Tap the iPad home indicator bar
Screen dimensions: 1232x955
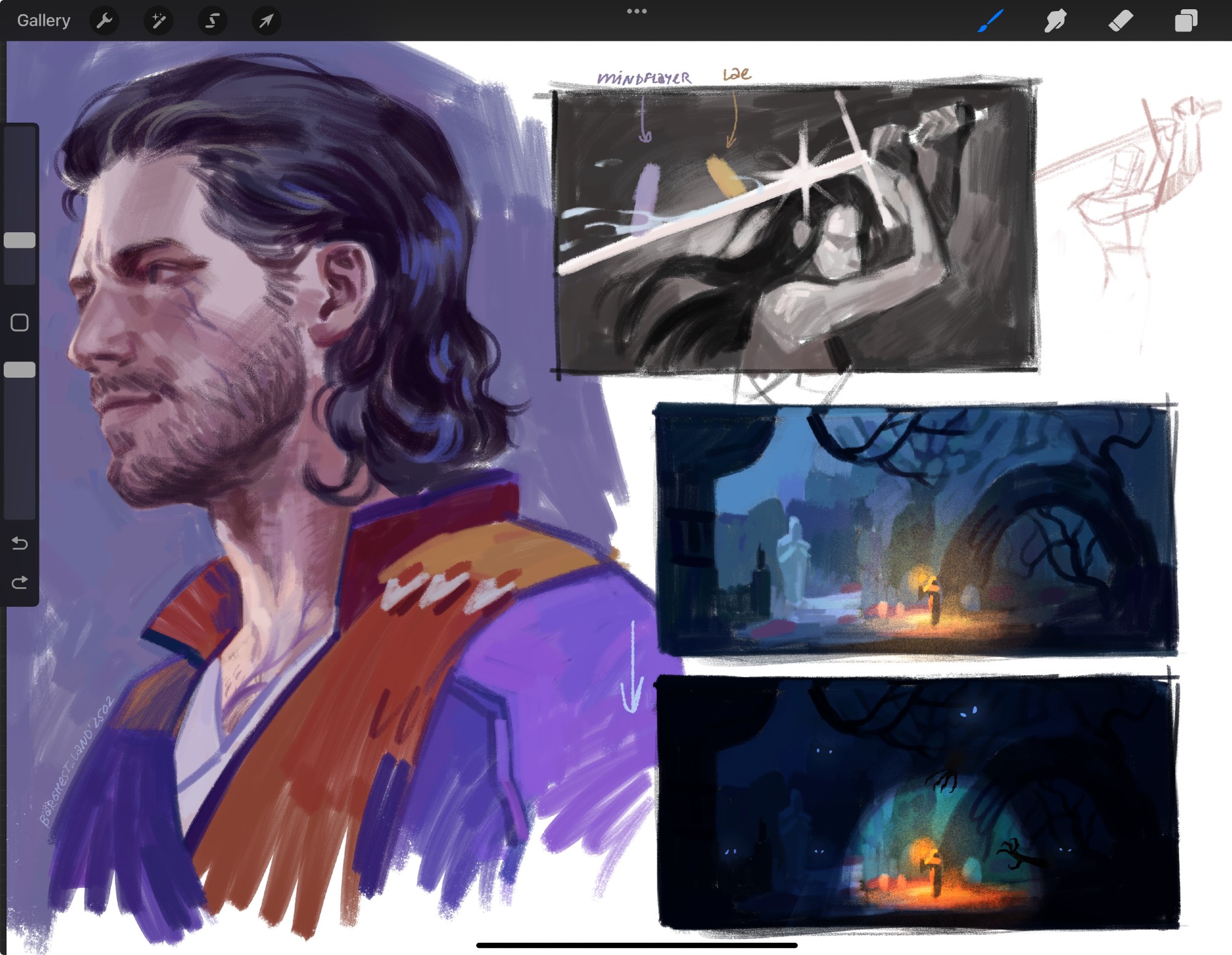coord(636,945)
